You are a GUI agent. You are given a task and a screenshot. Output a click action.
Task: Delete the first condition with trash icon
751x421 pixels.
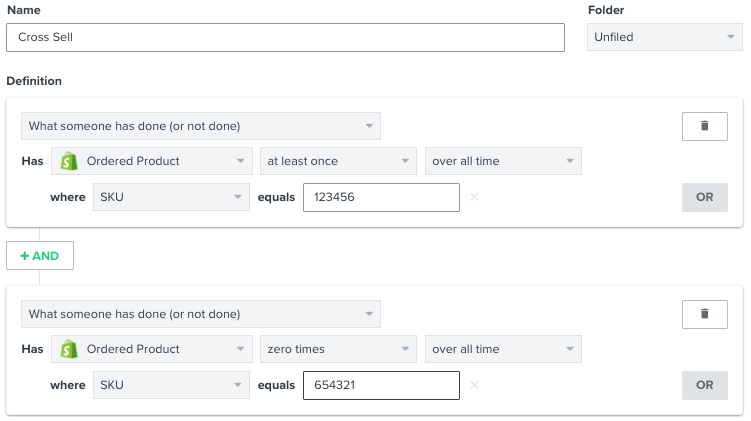pos(704,126)
